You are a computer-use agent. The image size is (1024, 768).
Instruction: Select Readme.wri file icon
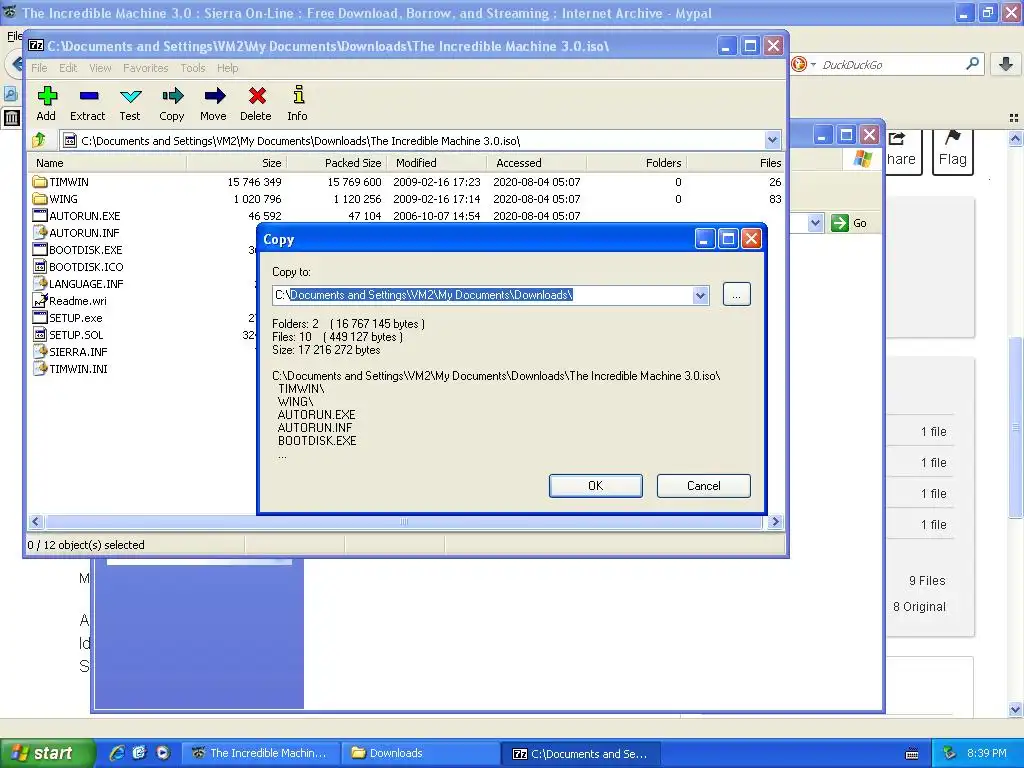[40, 300]
